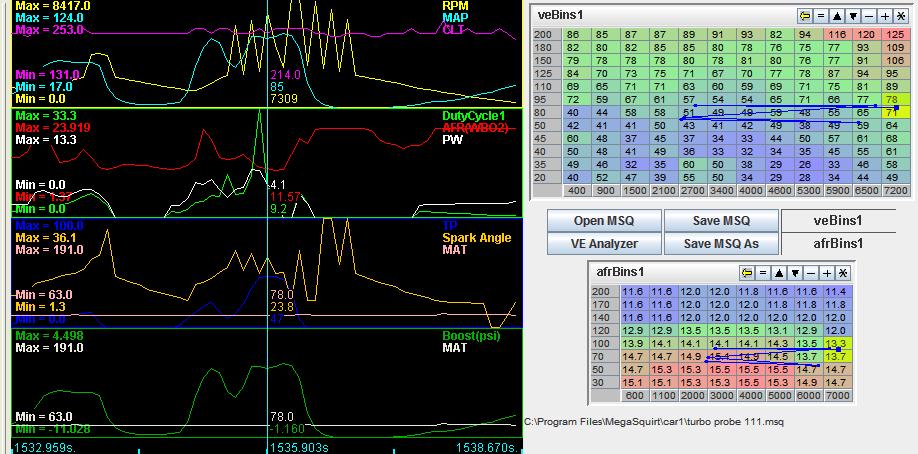This screenshot has width=918, height=454.
Task: Click the down triangle decrement icon in afrBins1
Action: coord(795,273)
